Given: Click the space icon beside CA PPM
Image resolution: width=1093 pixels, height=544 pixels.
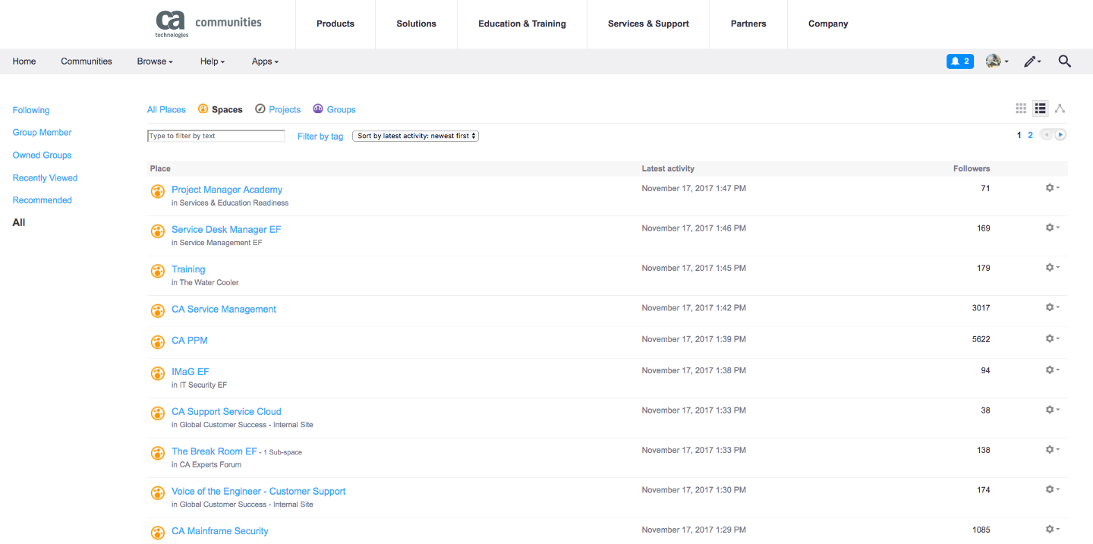Looking at the screenshot, I should point(158,342).
